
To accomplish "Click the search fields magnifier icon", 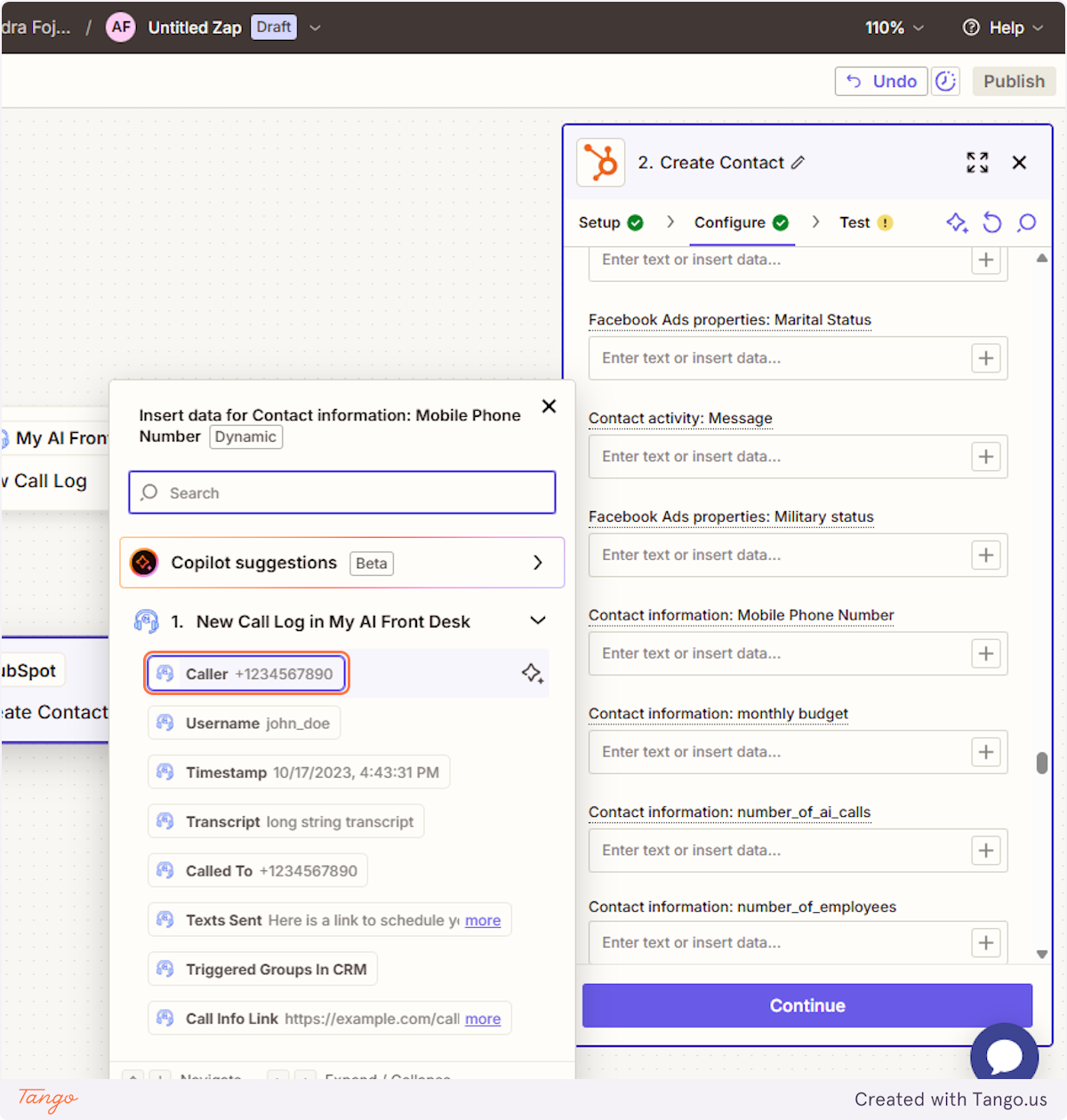I will (x=1027, y=222).
